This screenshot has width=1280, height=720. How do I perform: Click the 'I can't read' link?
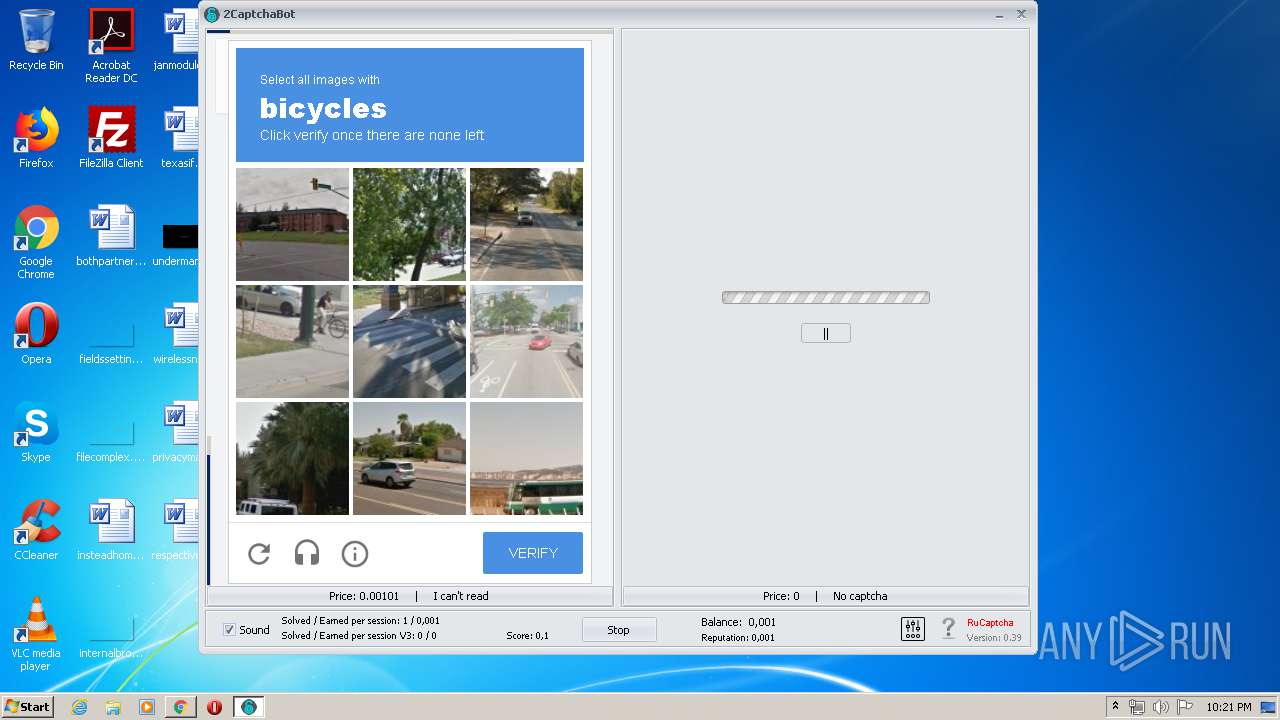pyautogui.click(x=461, y=596)
